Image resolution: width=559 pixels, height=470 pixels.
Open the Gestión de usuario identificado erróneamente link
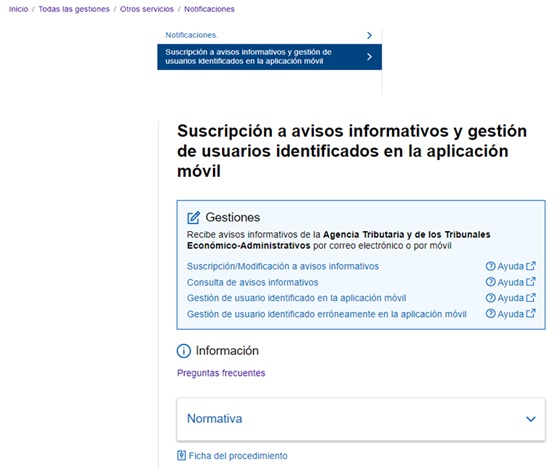(327, 314)
